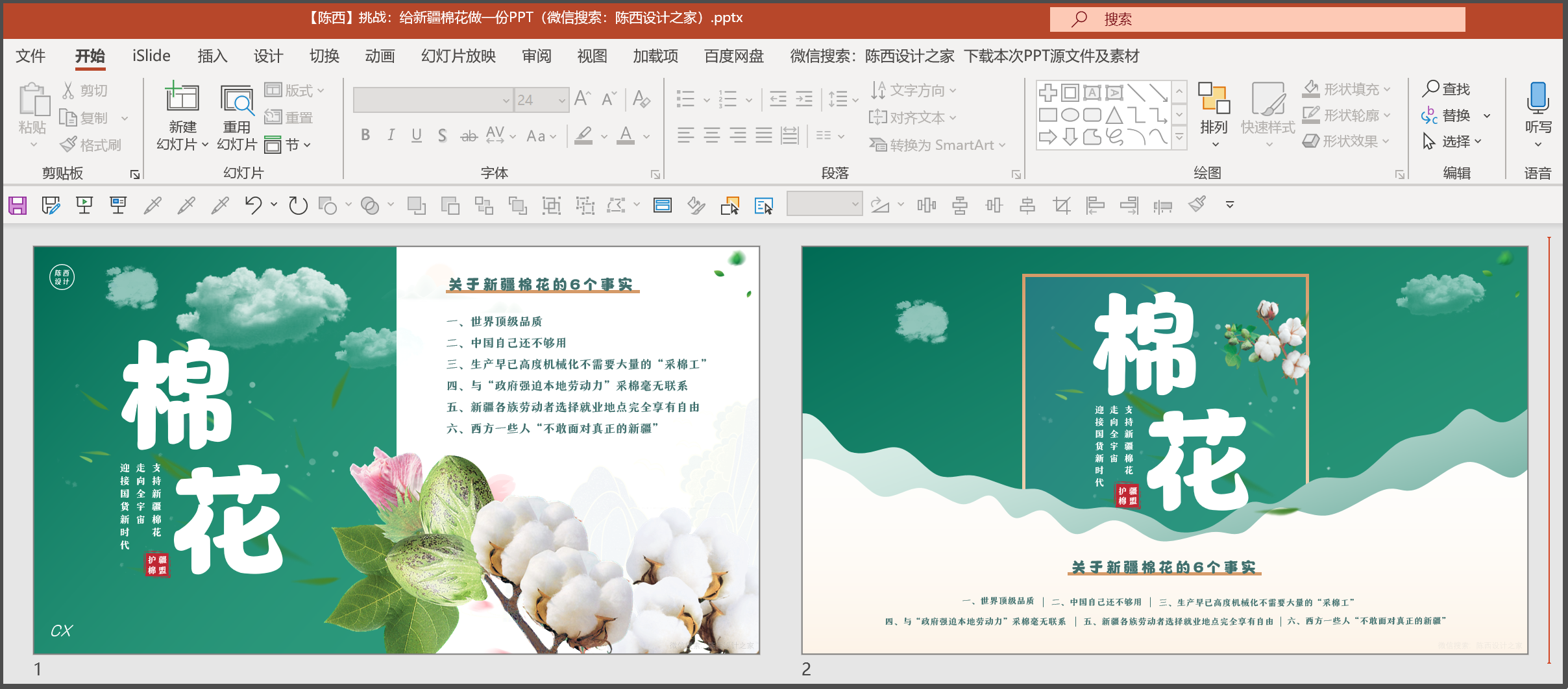Open the font size dropdown showing 24
Screen dimensions: 1568x689
[x=562, y=100]
